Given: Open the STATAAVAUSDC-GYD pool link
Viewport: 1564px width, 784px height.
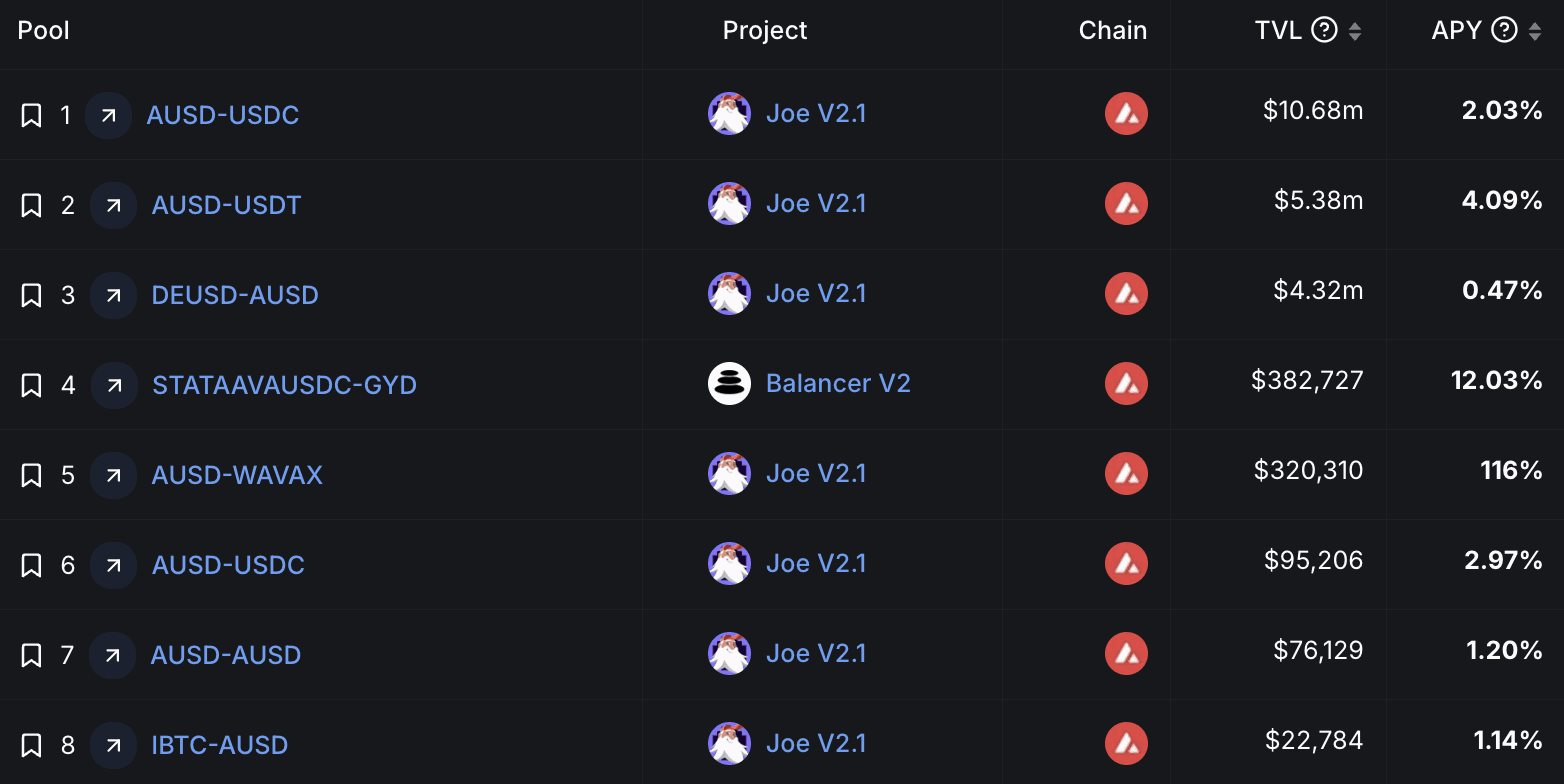Looking at the screenshot, I should (284, 385).
